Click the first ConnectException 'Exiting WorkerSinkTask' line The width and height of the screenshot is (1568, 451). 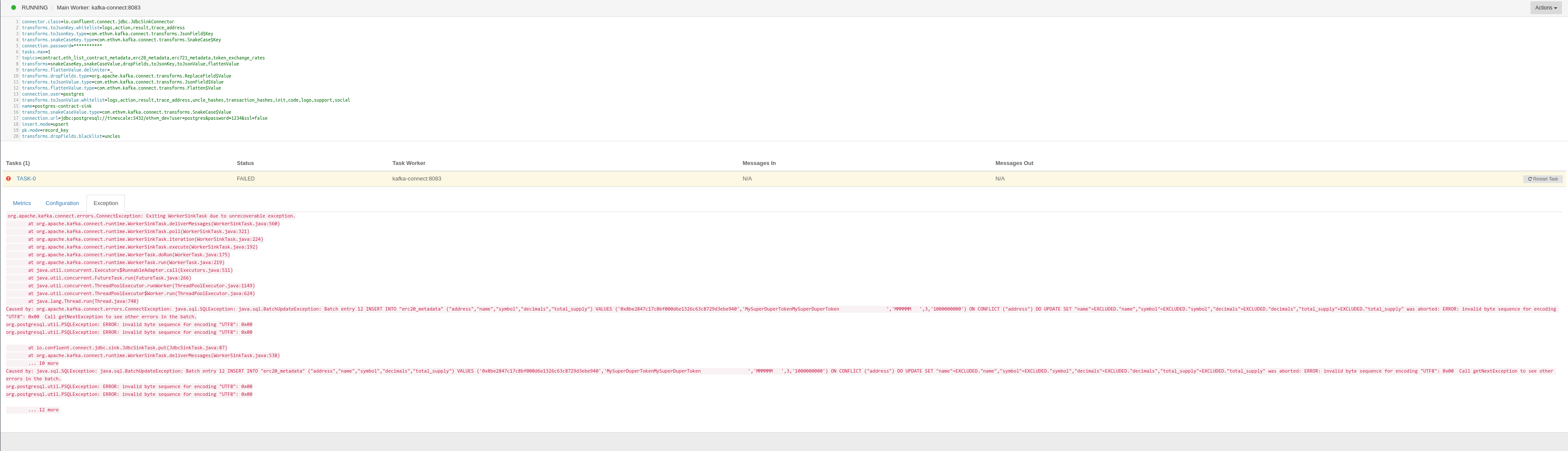(151, 216)
